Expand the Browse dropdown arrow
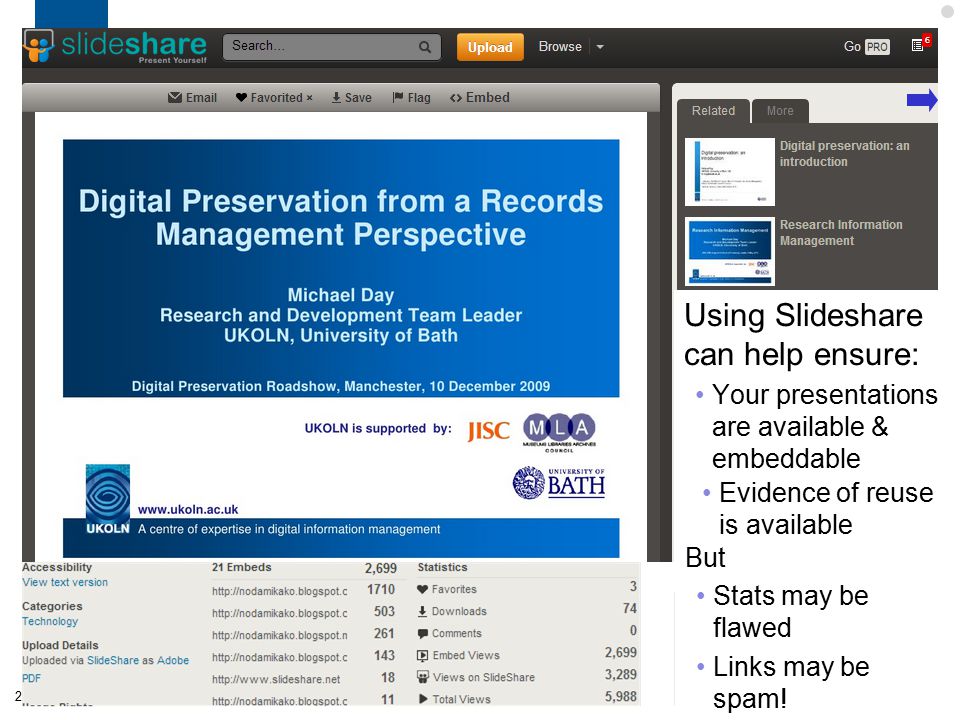 click(x=600, y=47)
